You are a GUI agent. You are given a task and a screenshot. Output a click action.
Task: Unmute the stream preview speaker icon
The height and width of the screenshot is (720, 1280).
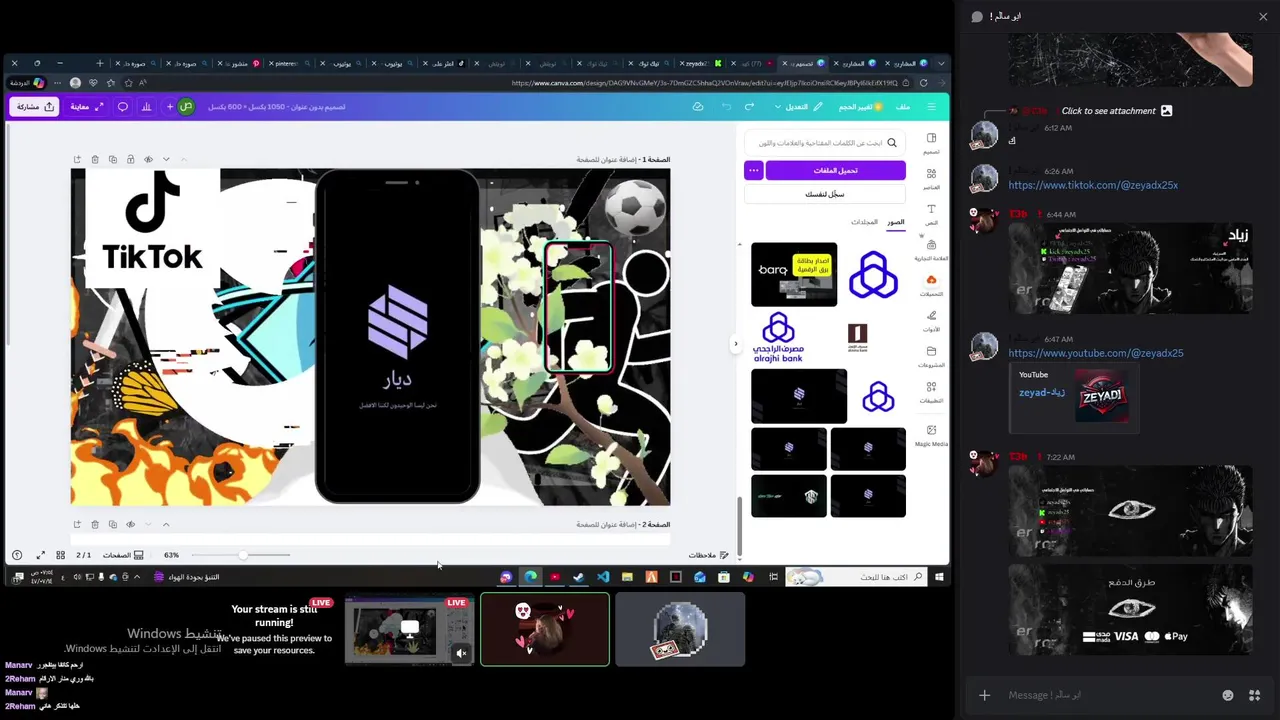pyautogui.click(x=461, y=653)
